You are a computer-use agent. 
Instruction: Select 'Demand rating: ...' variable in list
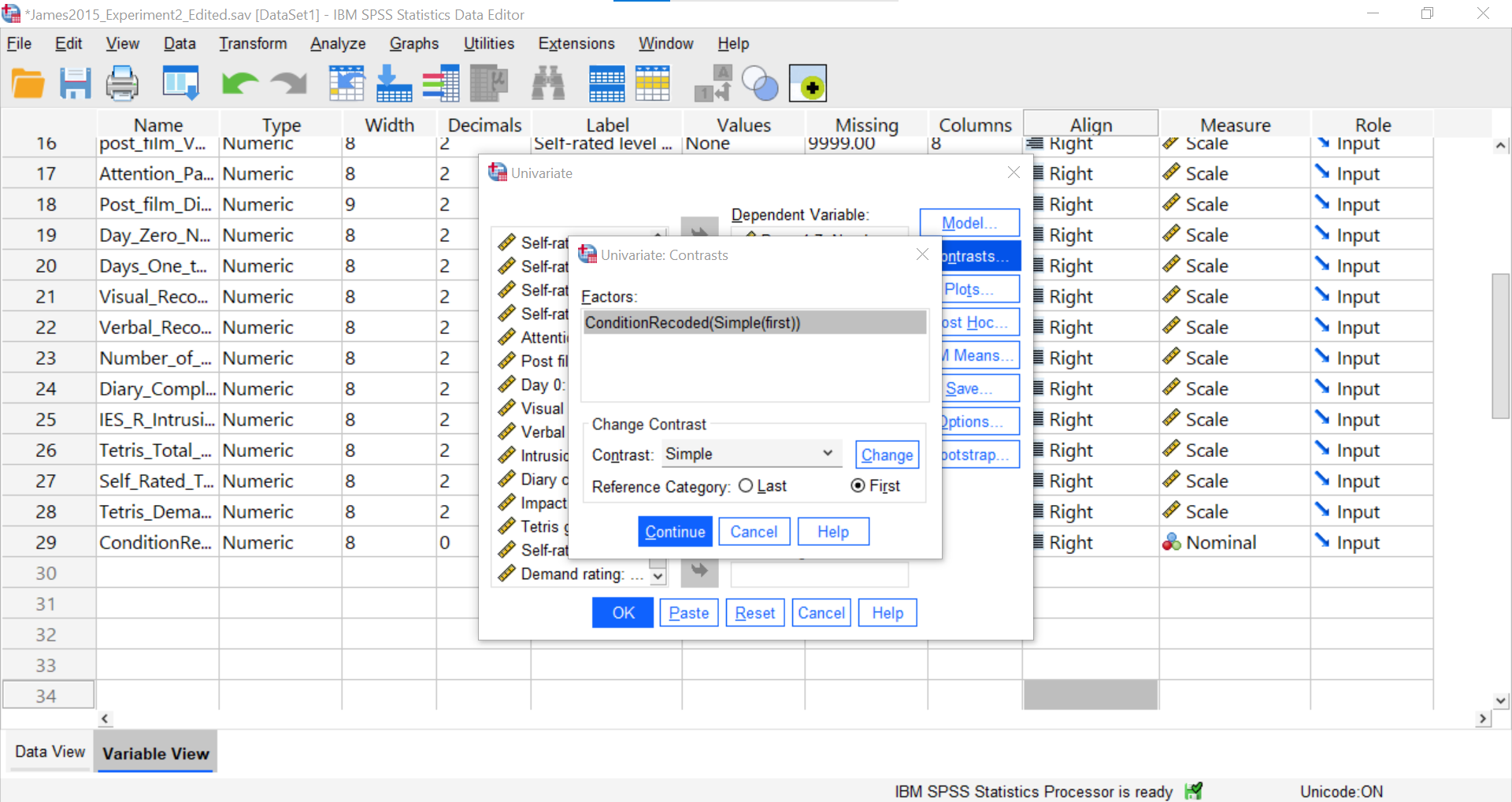click(573, 574)
